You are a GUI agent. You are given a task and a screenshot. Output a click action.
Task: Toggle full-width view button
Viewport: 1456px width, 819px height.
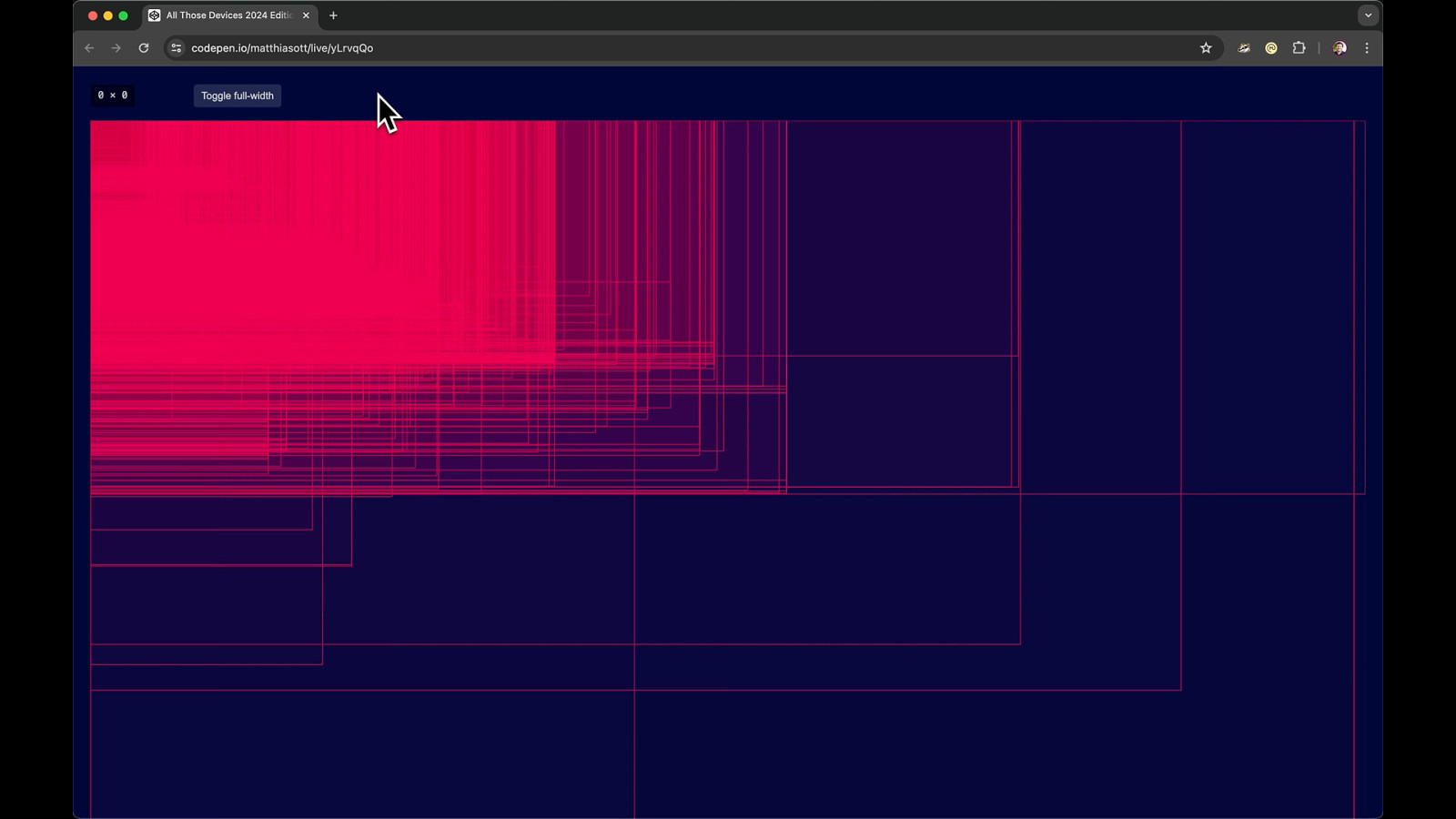point(237,96)
